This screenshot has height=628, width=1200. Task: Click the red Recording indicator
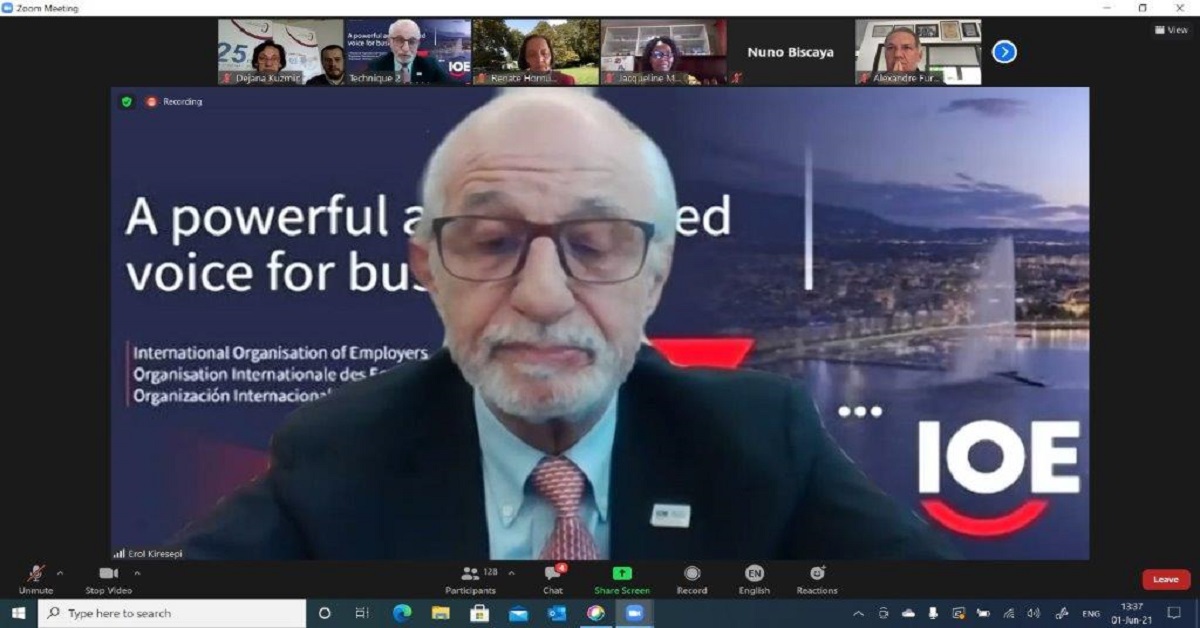point(175,102)
